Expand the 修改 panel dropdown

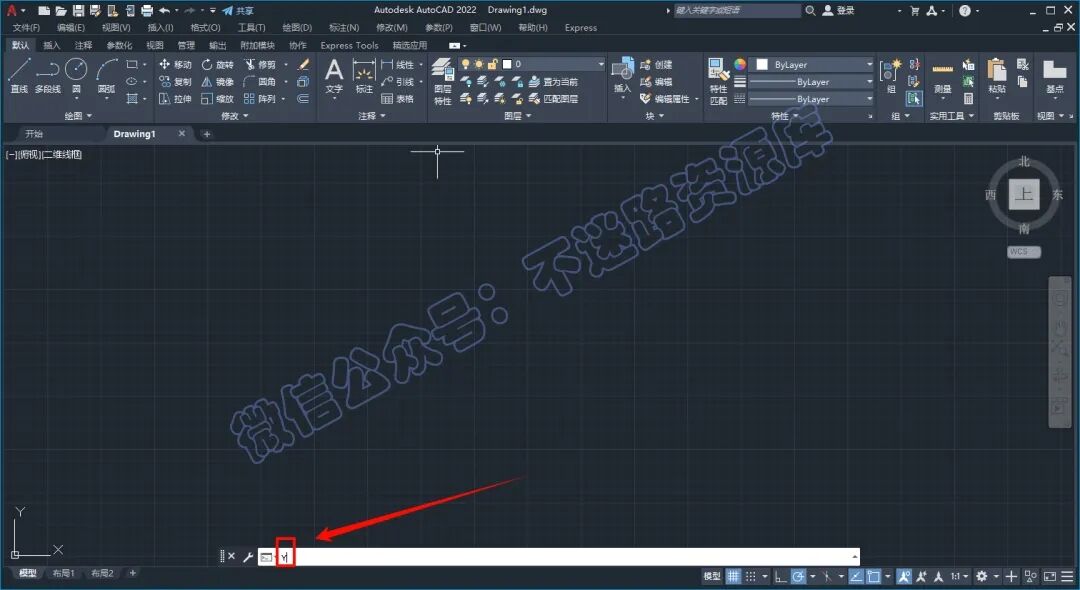coord(234,116)
